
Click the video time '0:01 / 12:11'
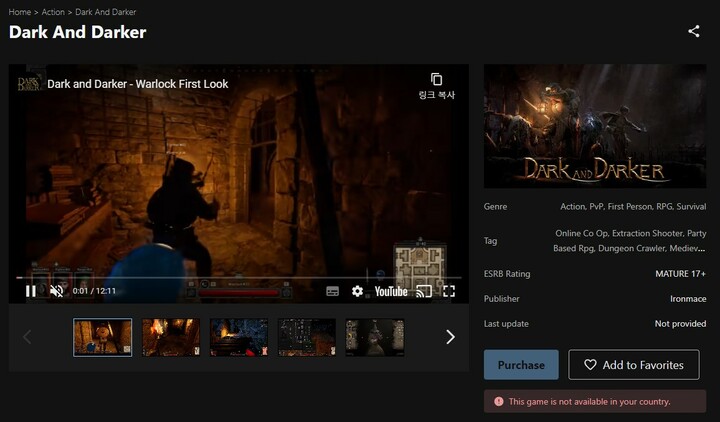click(94, 291)
